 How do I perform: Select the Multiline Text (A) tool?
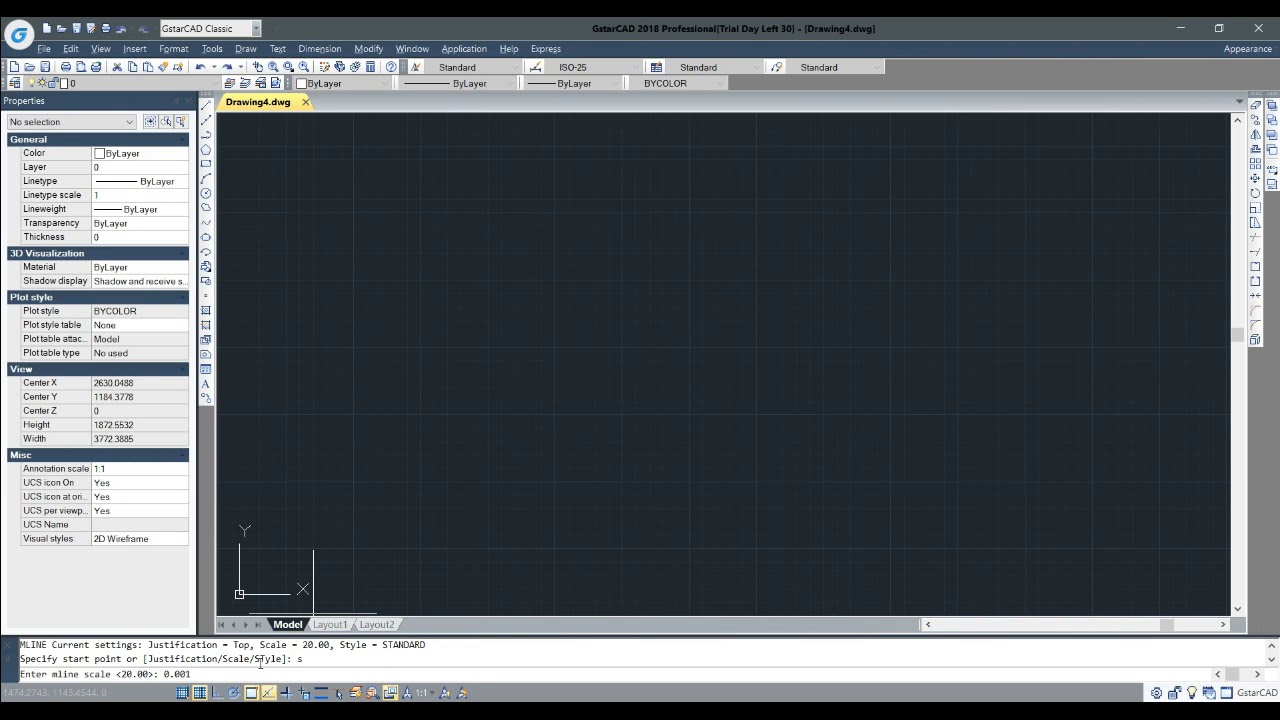[x=206, y=384]
